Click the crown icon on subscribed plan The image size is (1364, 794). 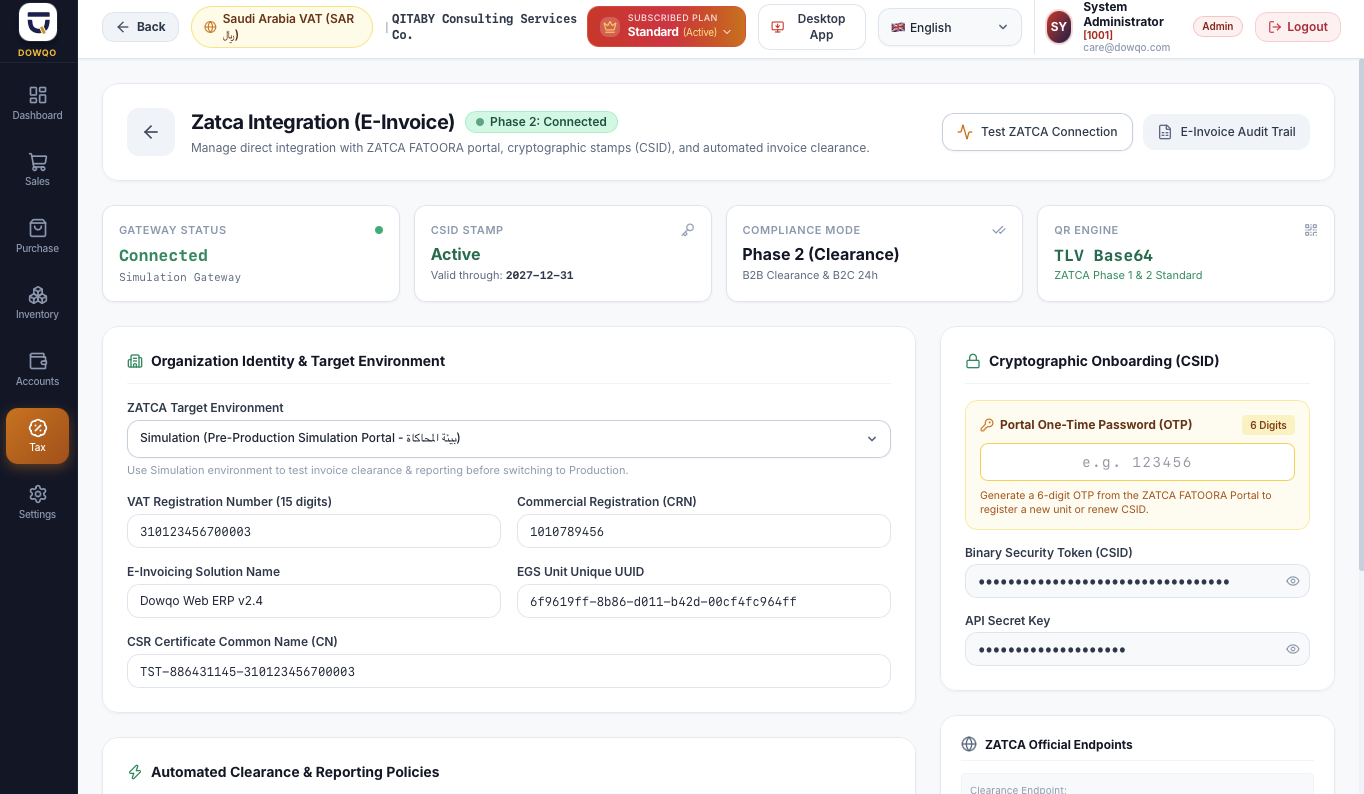pyautogui.click(x=610, y=27)
